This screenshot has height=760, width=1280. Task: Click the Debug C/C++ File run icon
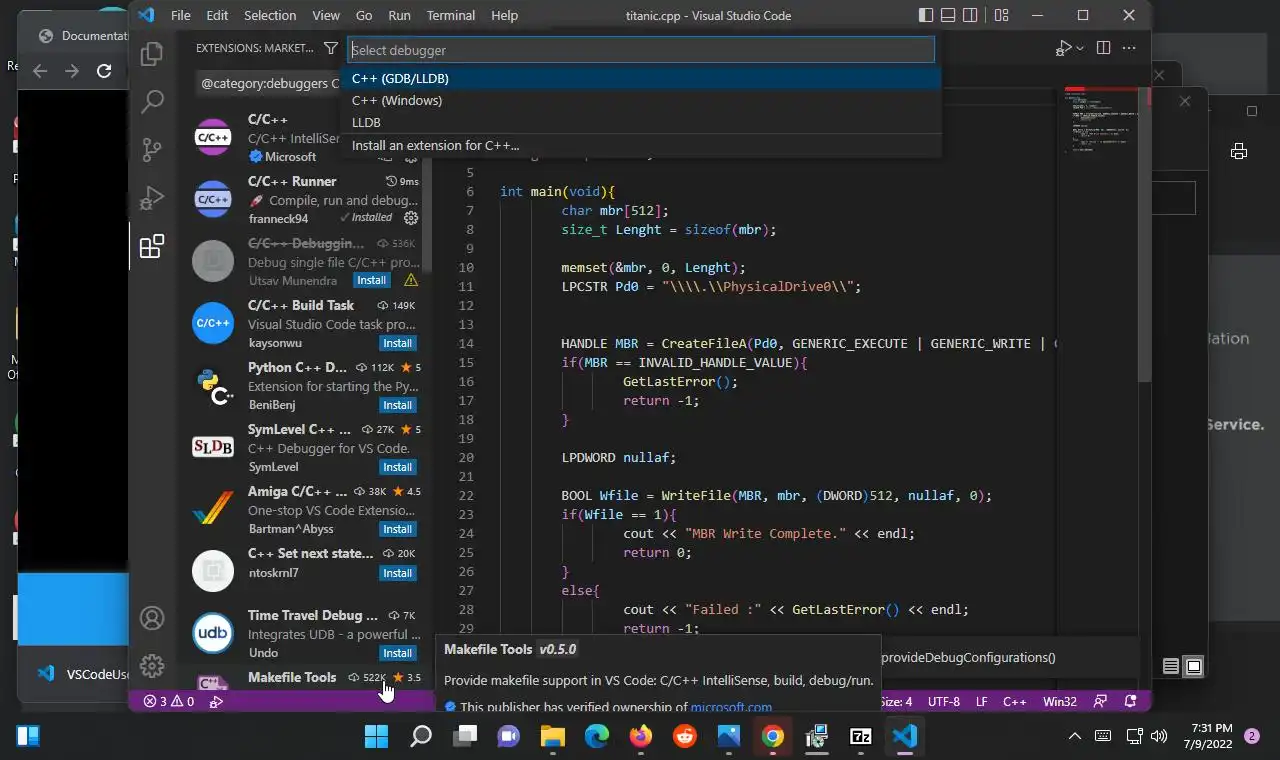tap(1064, 48)
